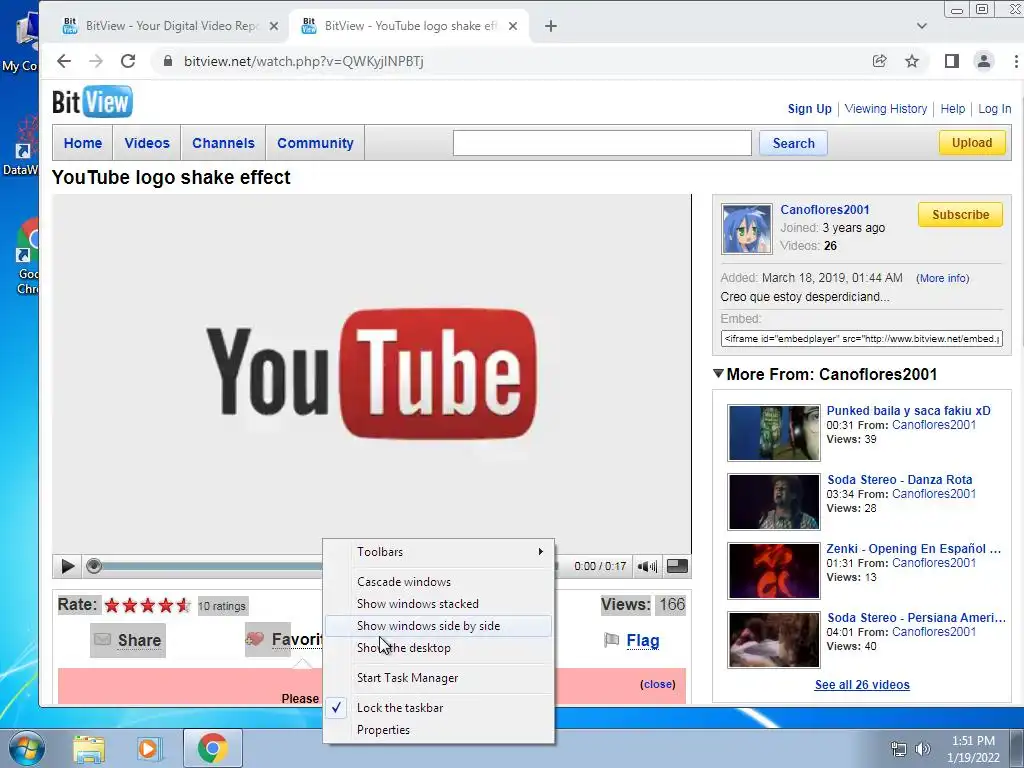
Task: Toggle Chrome side panel icon
Action: point(952,61)
